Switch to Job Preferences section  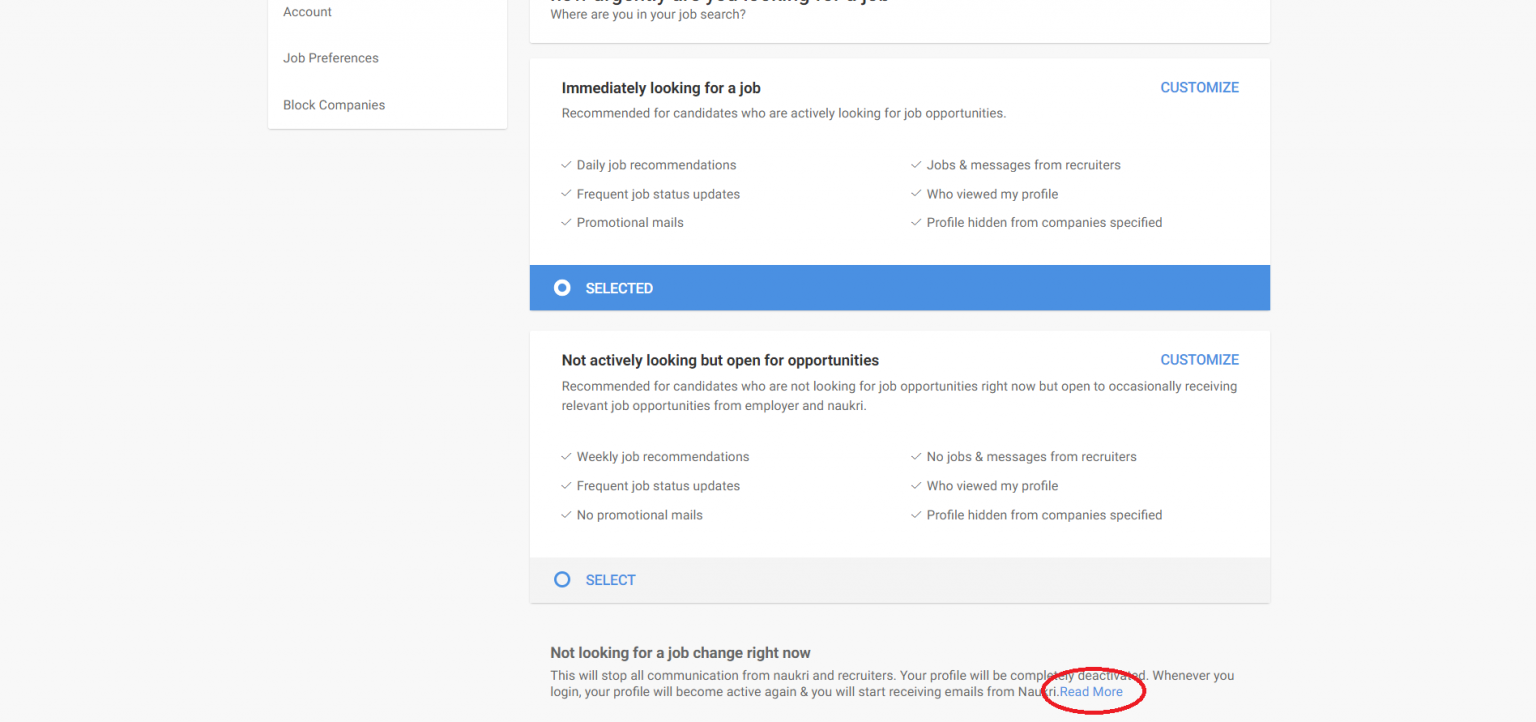click(331, 57)
